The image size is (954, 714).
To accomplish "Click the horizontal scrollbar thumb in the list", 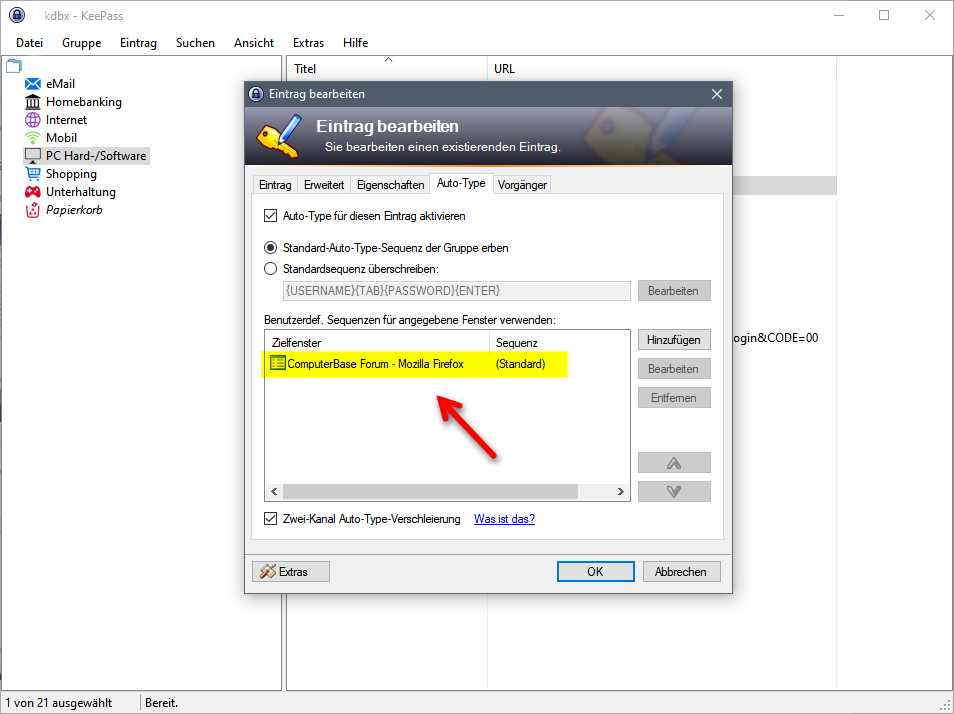I will 430,491.
